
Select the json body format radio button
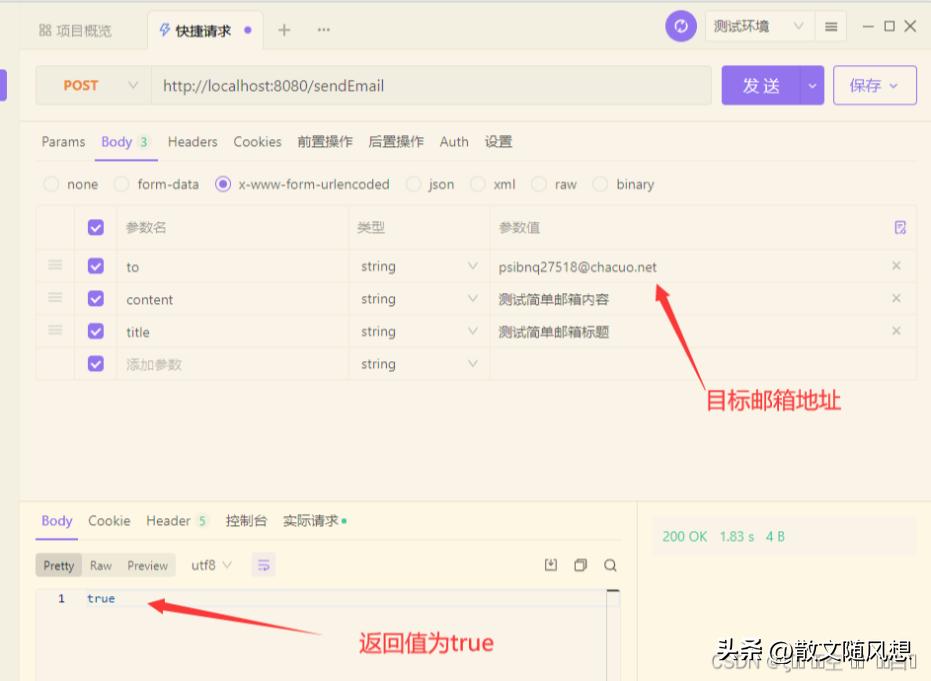(413, 184)
